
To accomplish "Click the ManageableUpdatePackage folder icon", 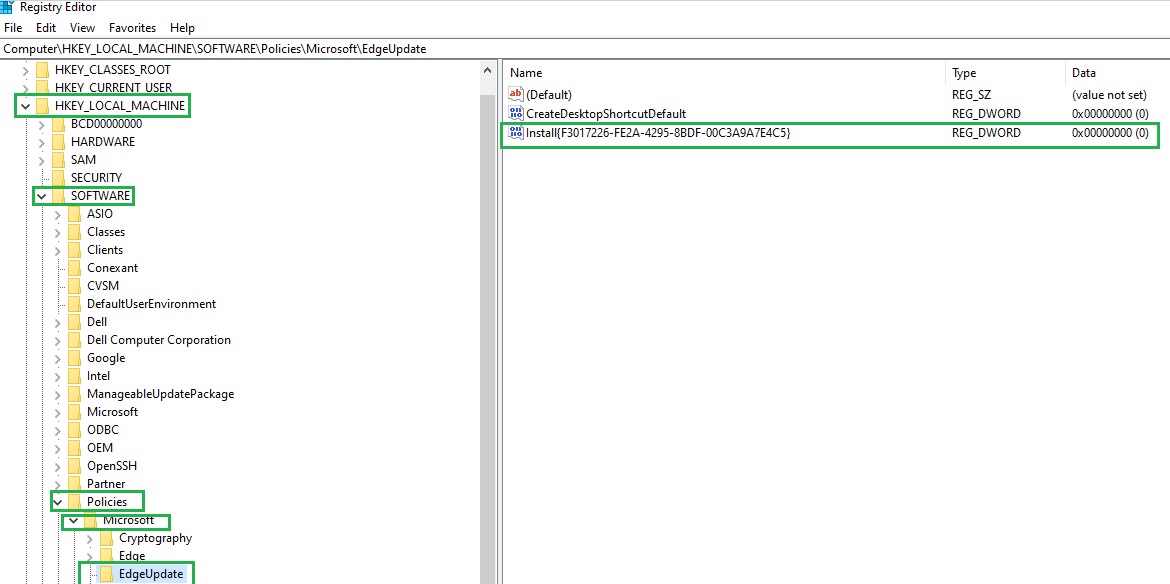I will tap(74, 394).
